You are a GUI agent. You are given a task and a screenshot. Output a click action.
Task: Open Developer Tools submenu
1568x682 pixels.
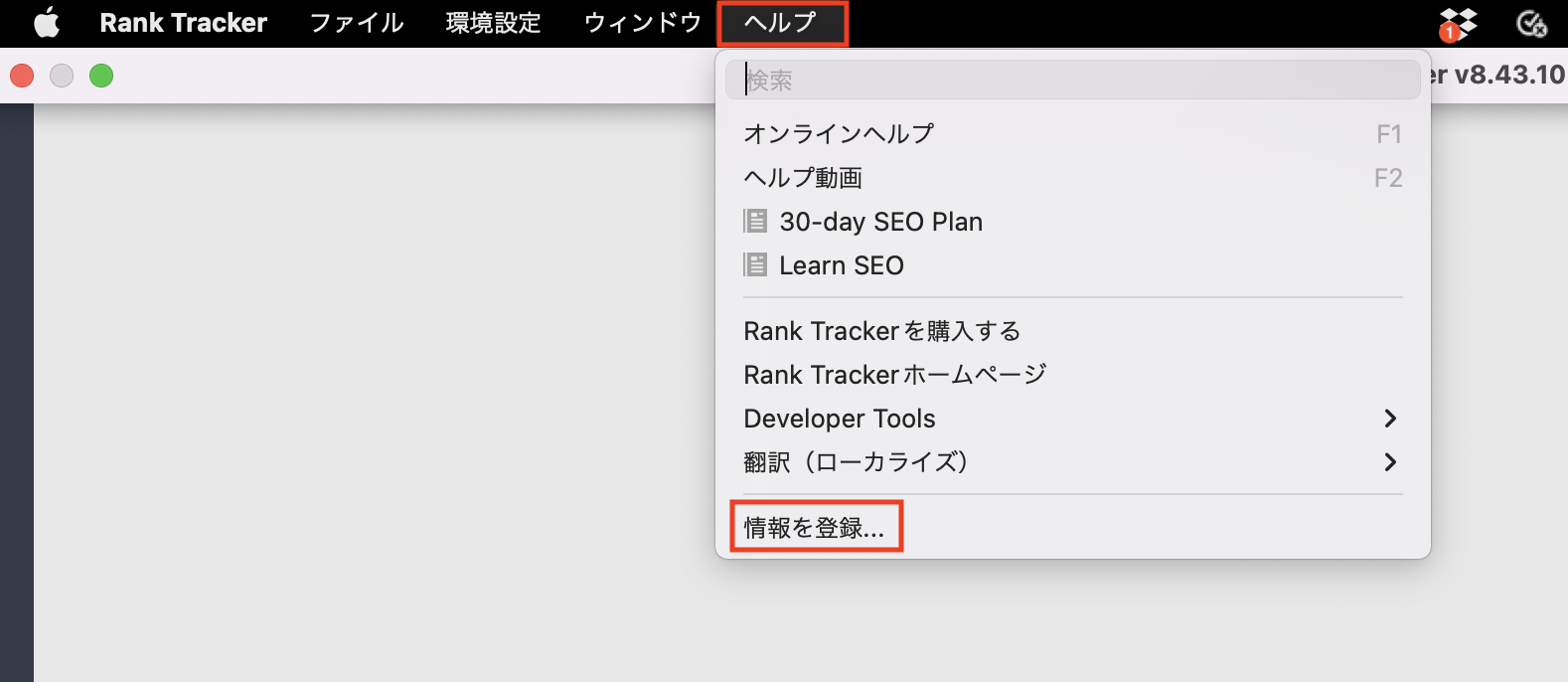pos(1073,419)
